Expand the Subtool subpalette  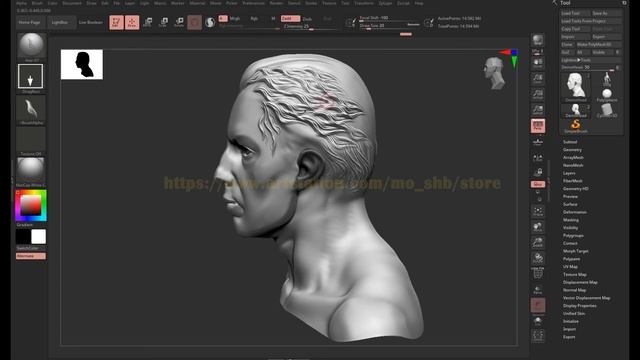(570, 142)
